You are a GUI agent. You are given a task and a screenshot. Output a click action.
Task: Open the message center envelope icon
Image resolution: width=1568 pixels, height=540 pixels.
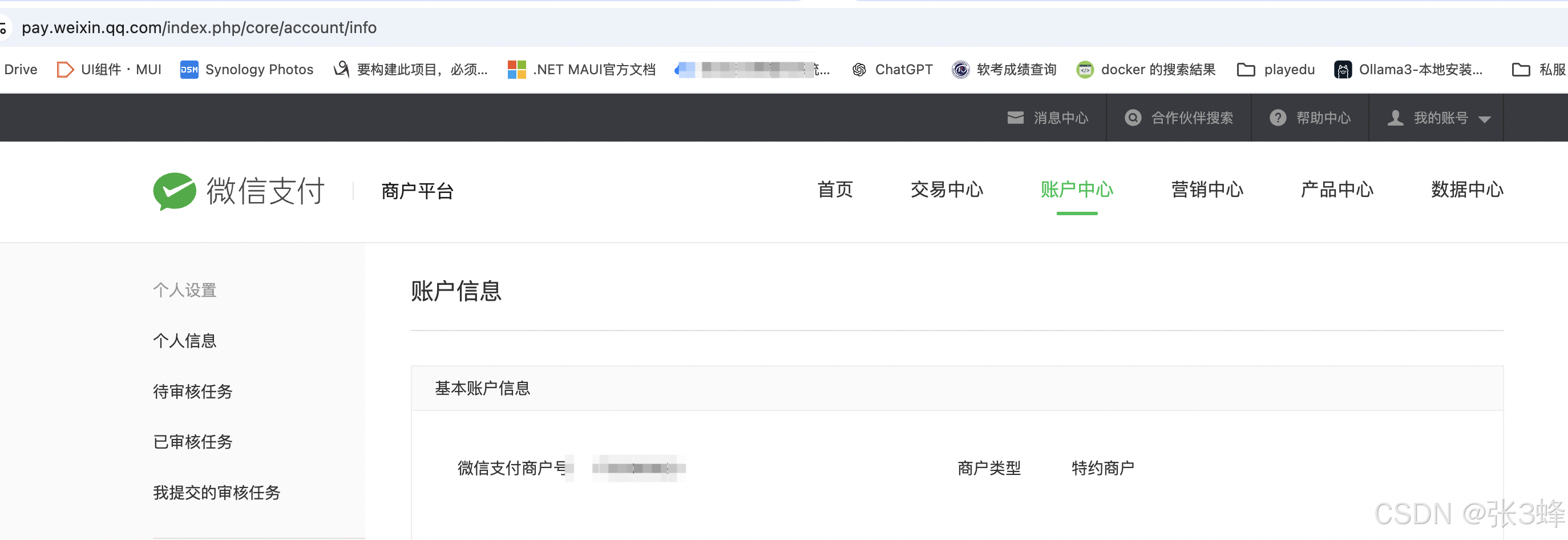point(1015,118)
